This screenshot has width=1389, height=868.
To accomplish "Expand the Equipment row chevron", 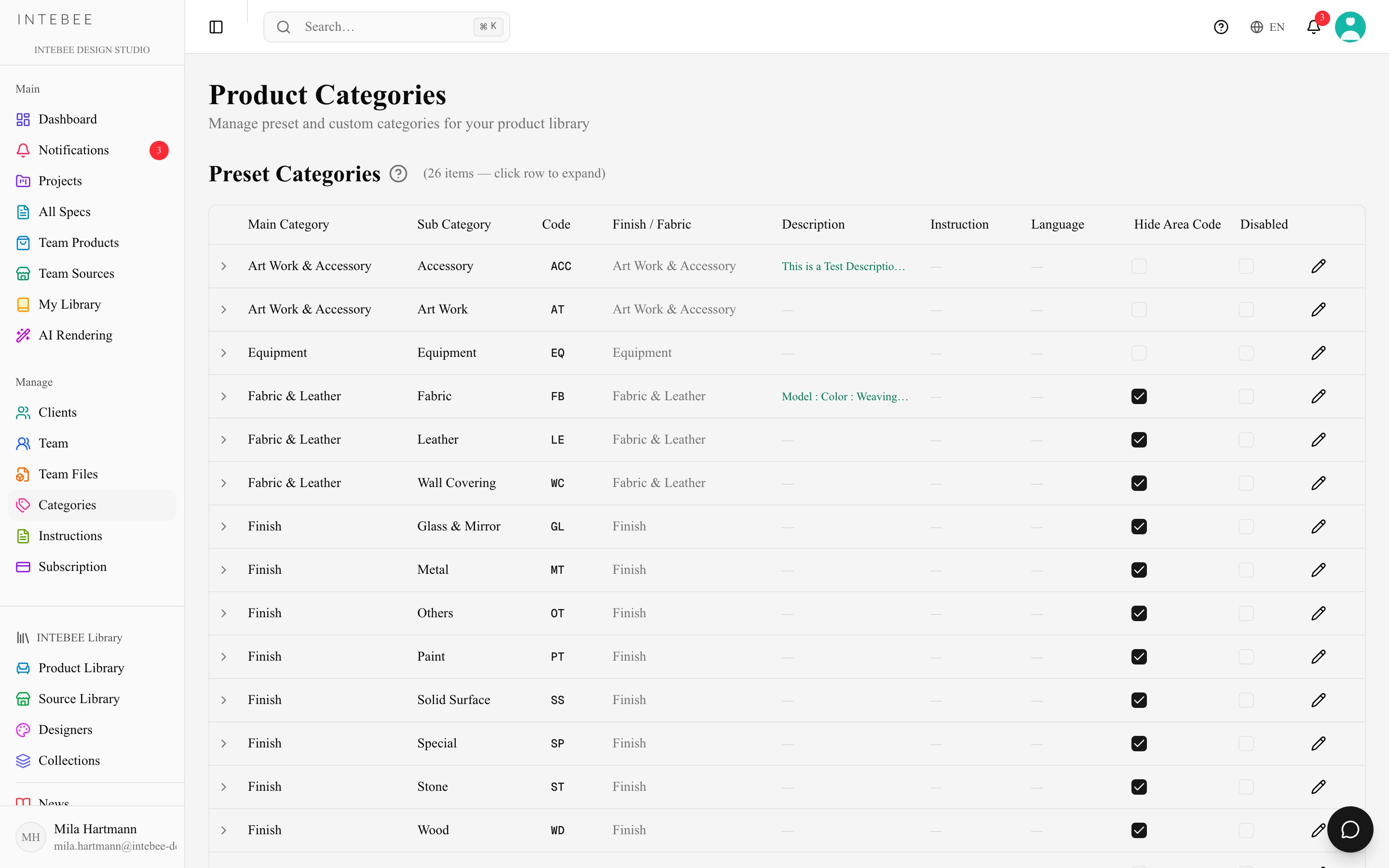I will (224, 353).
